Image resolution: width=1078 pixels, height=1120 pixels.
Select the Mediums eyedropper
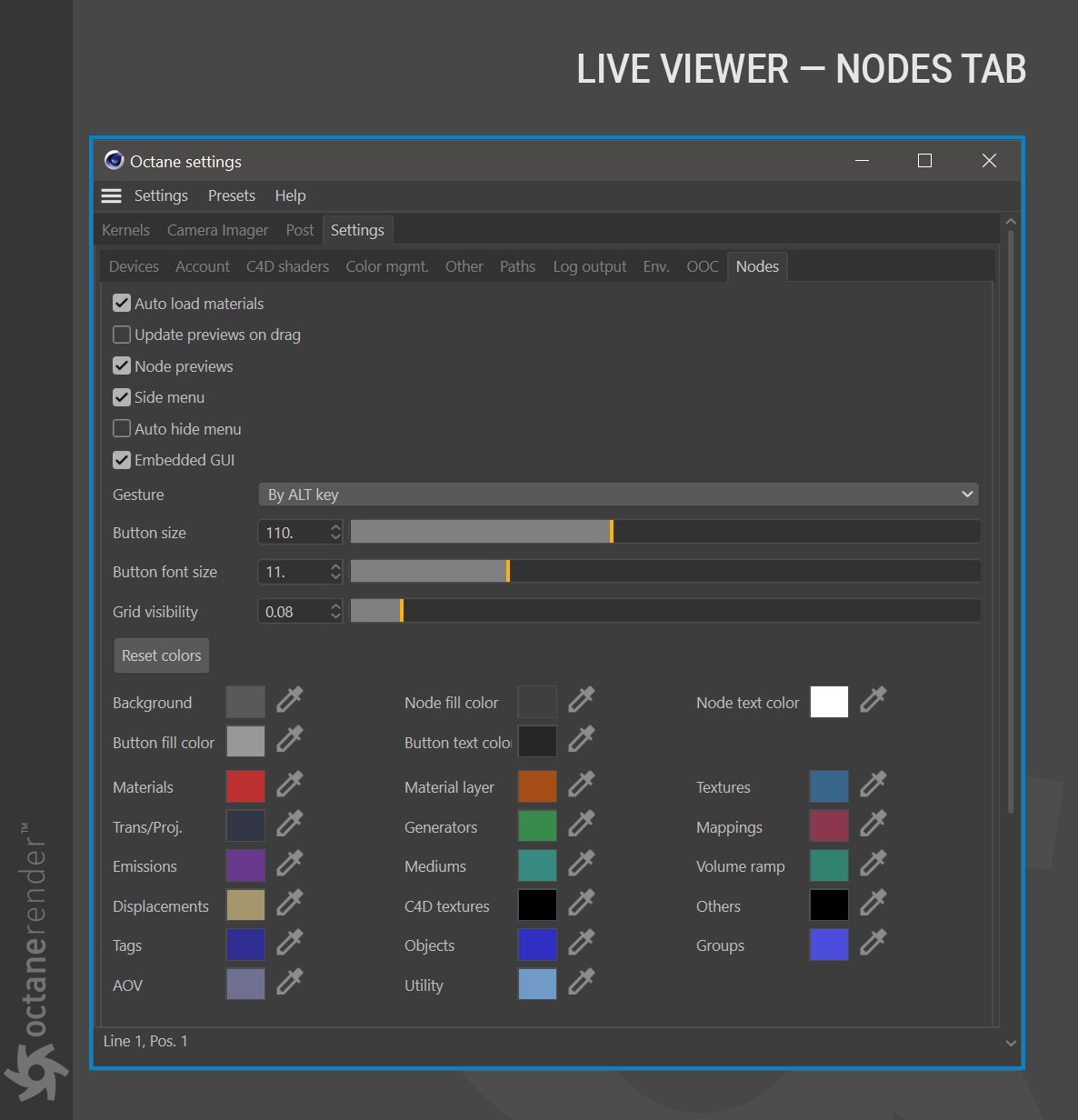581,864
